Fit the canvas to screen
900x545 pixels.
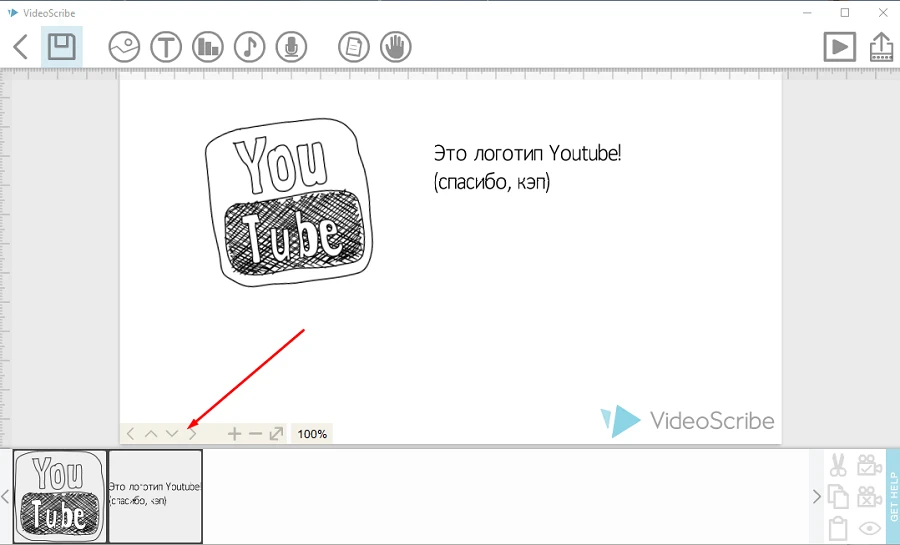pyautogui.click(x=276, y=434)
